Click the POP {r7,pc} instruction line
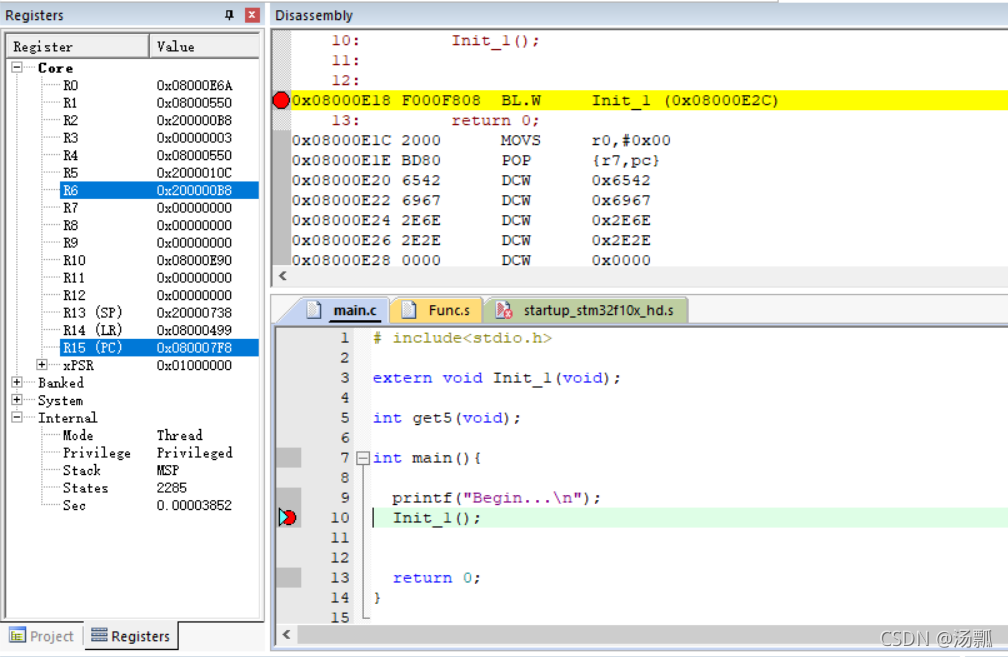 (x=476, y=160)
